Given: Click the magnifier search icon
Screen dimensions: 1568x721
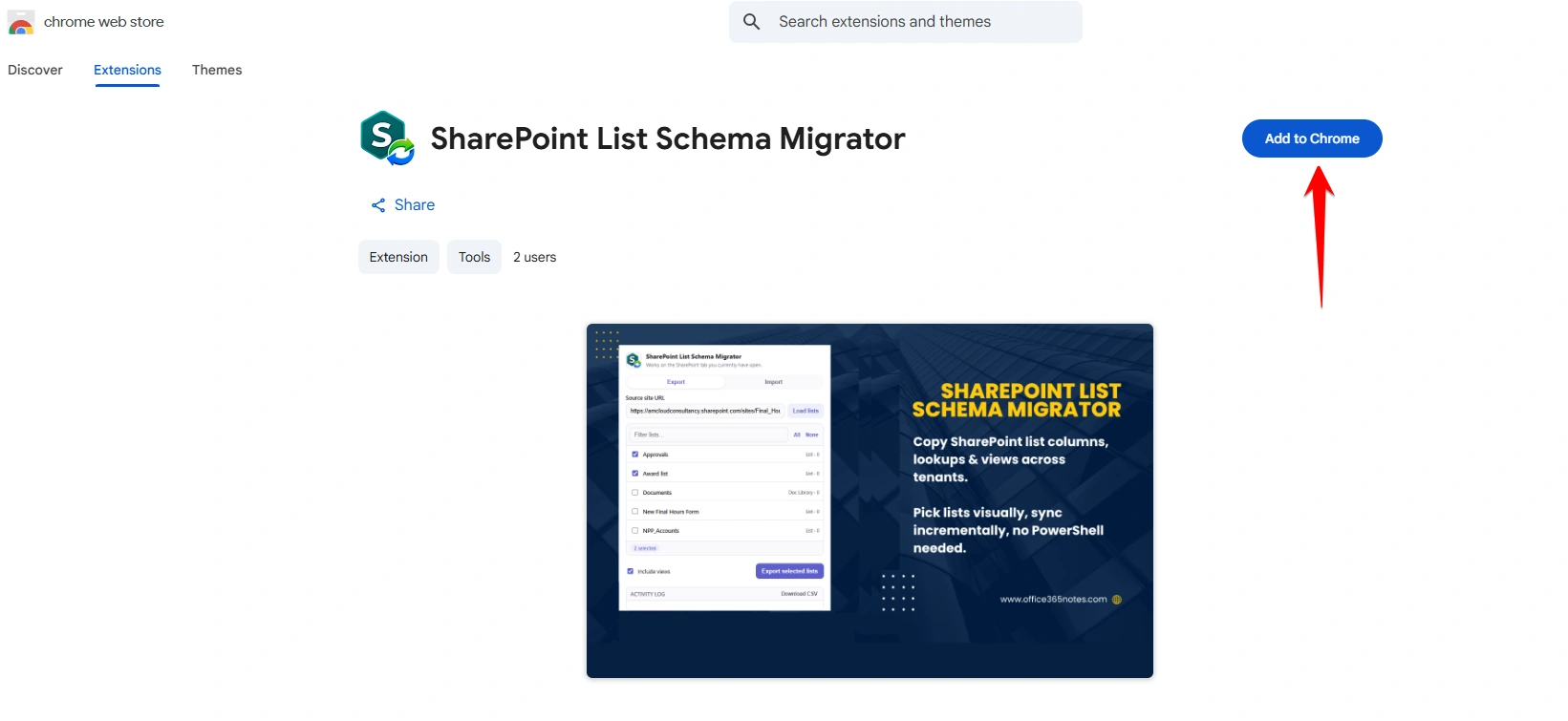Looking at the screenshot, I should click(x=752, y=22).
